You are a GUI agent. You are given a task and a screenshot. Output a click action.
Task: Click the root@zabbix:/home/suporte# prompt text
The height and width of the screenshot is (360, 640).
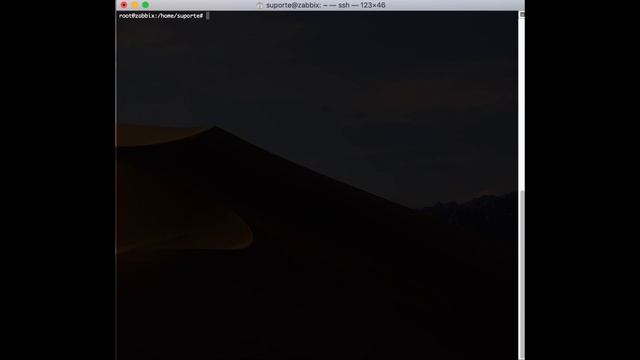(161, 16)
